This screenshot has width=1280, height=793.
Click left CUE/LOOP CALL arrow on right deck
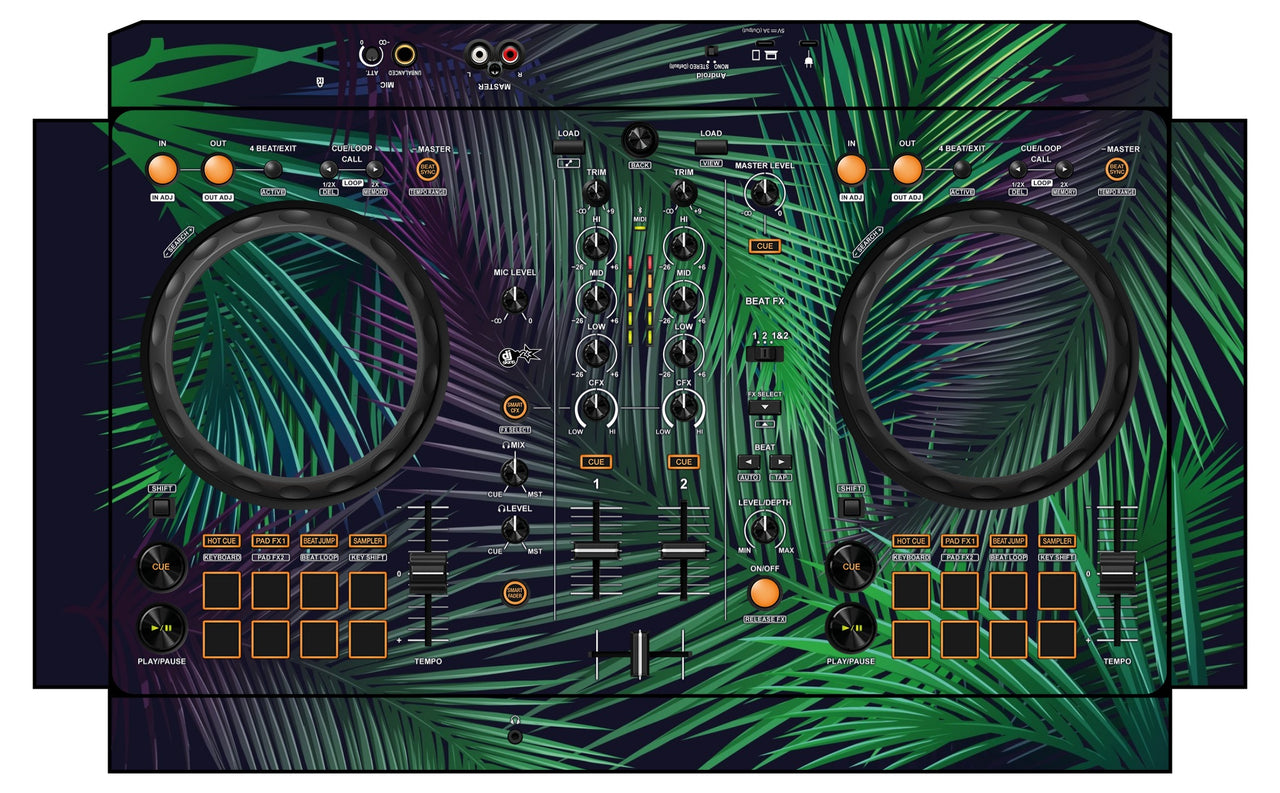coord(1017,169)
